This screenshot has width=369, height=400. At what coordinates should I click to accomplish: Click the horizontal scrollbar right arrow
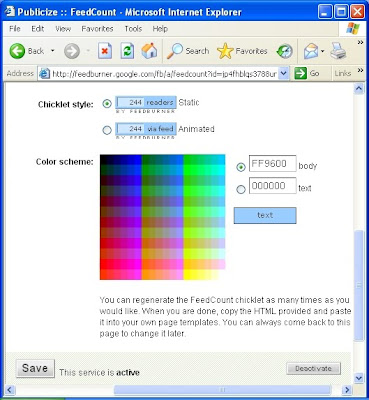tap(347, 390)
